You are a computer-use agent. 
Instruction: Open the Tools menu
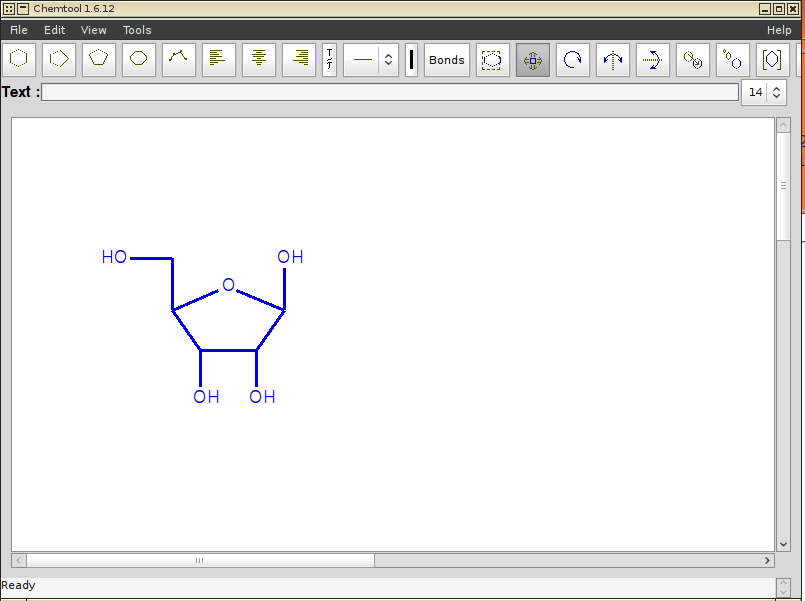[137, 30]
